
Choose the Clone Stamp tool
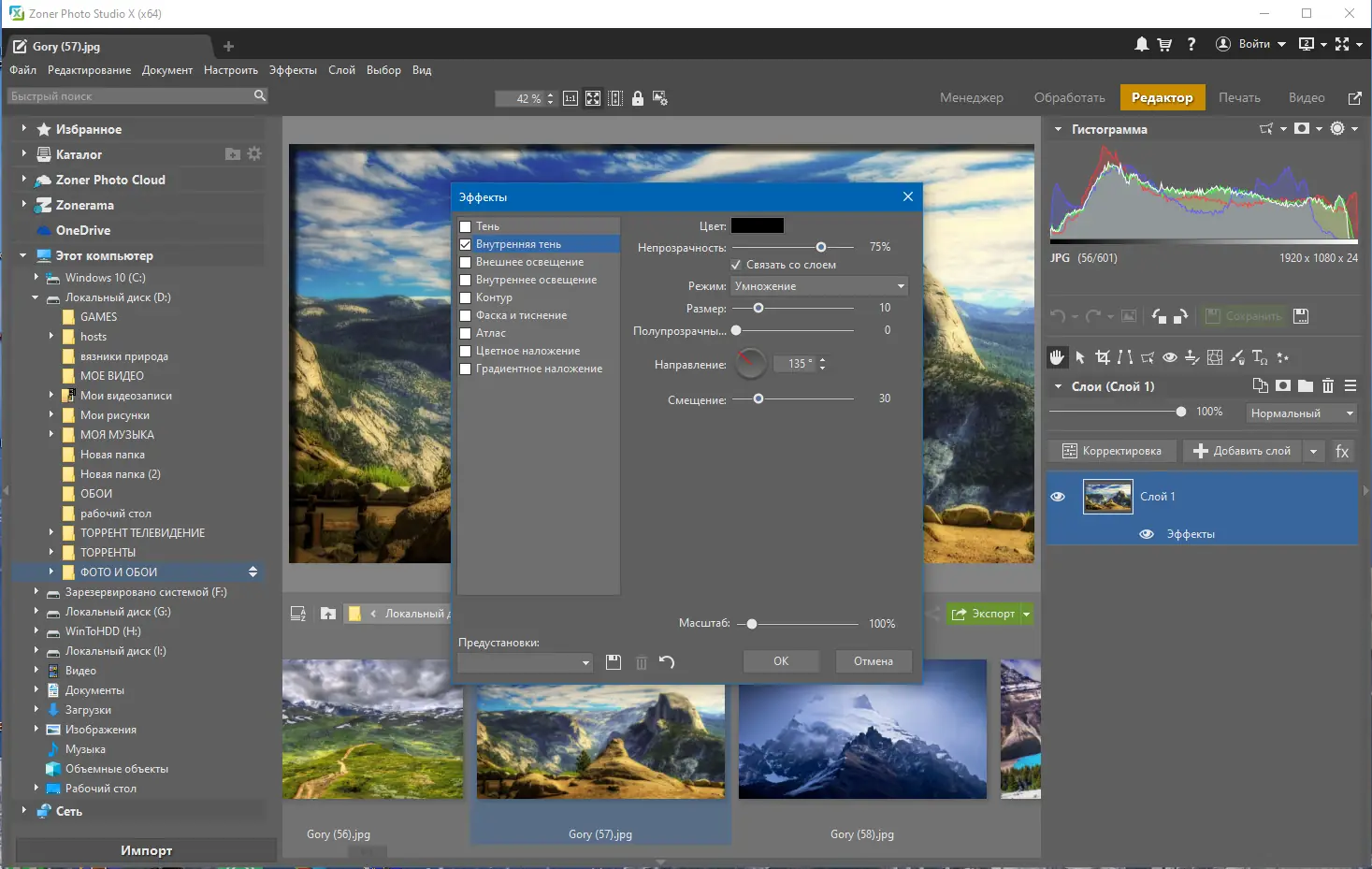click(1191, 357)
